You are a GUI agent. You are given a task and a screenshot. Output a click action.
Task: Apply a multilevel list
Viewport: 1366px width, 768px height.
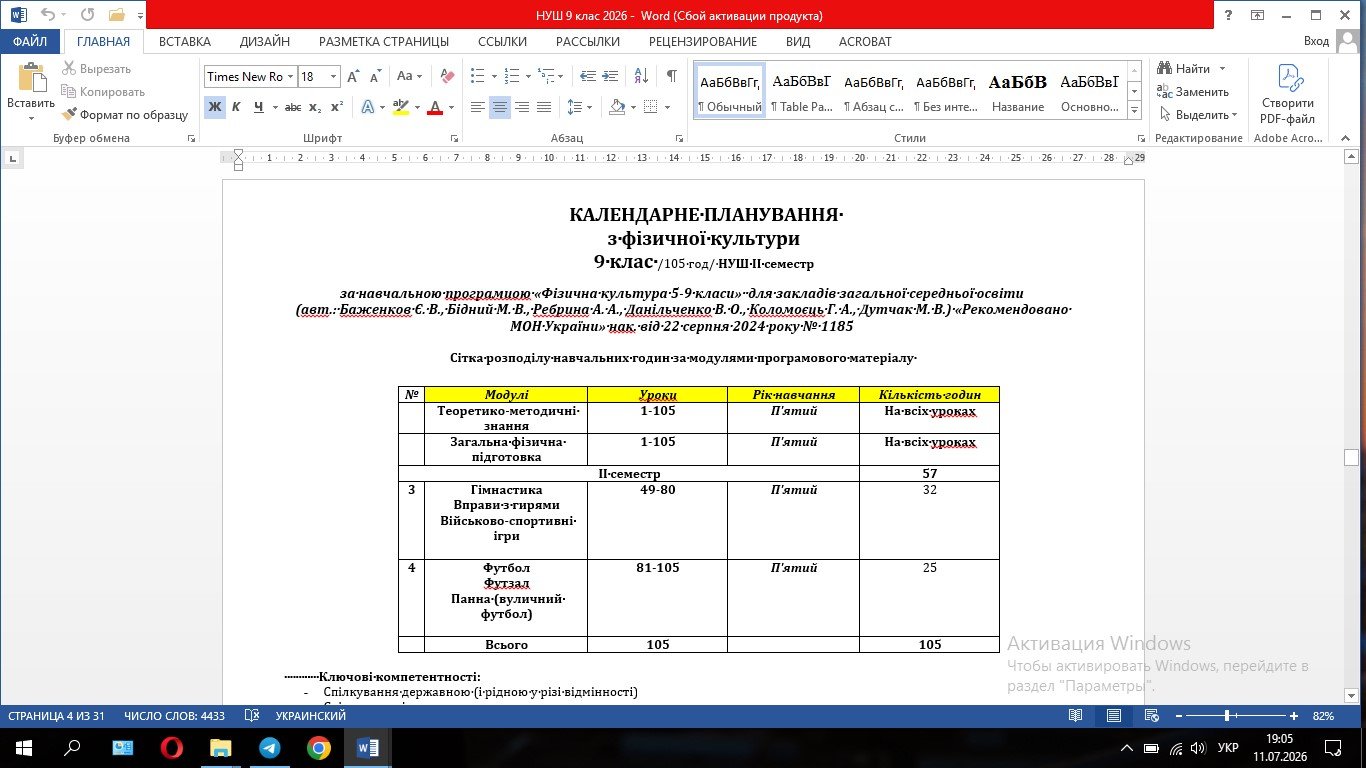tap(545, 76)
